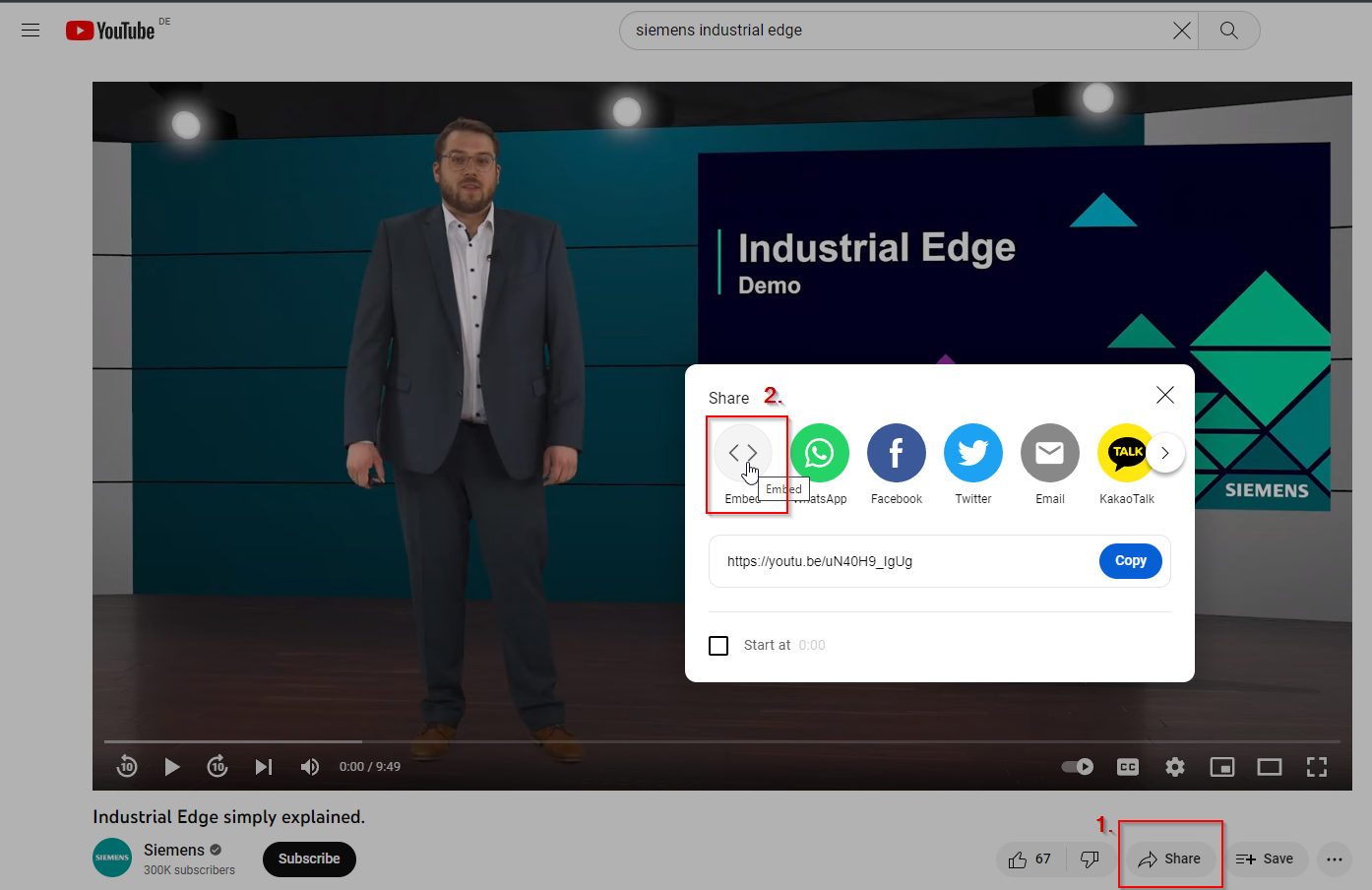
Task: Copy the video share link
Action: (x=1130, y=560)
